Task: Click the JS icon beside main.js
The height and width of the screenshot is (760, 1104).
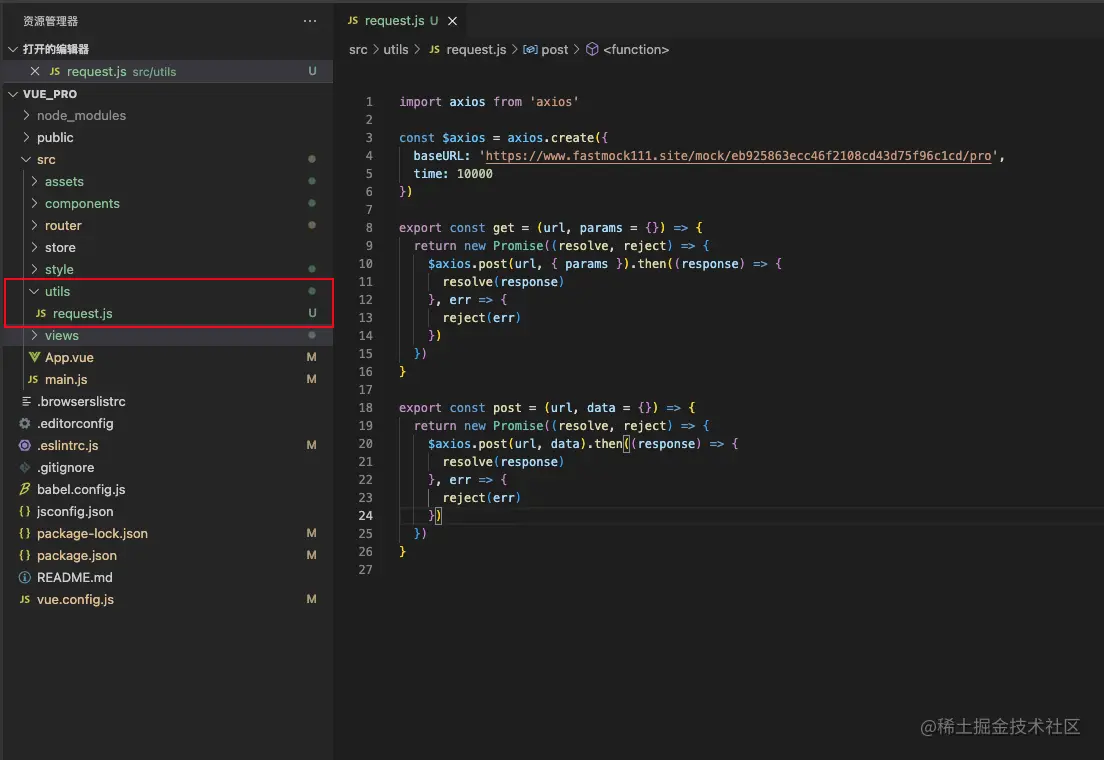Action: (x=33, y=379)
